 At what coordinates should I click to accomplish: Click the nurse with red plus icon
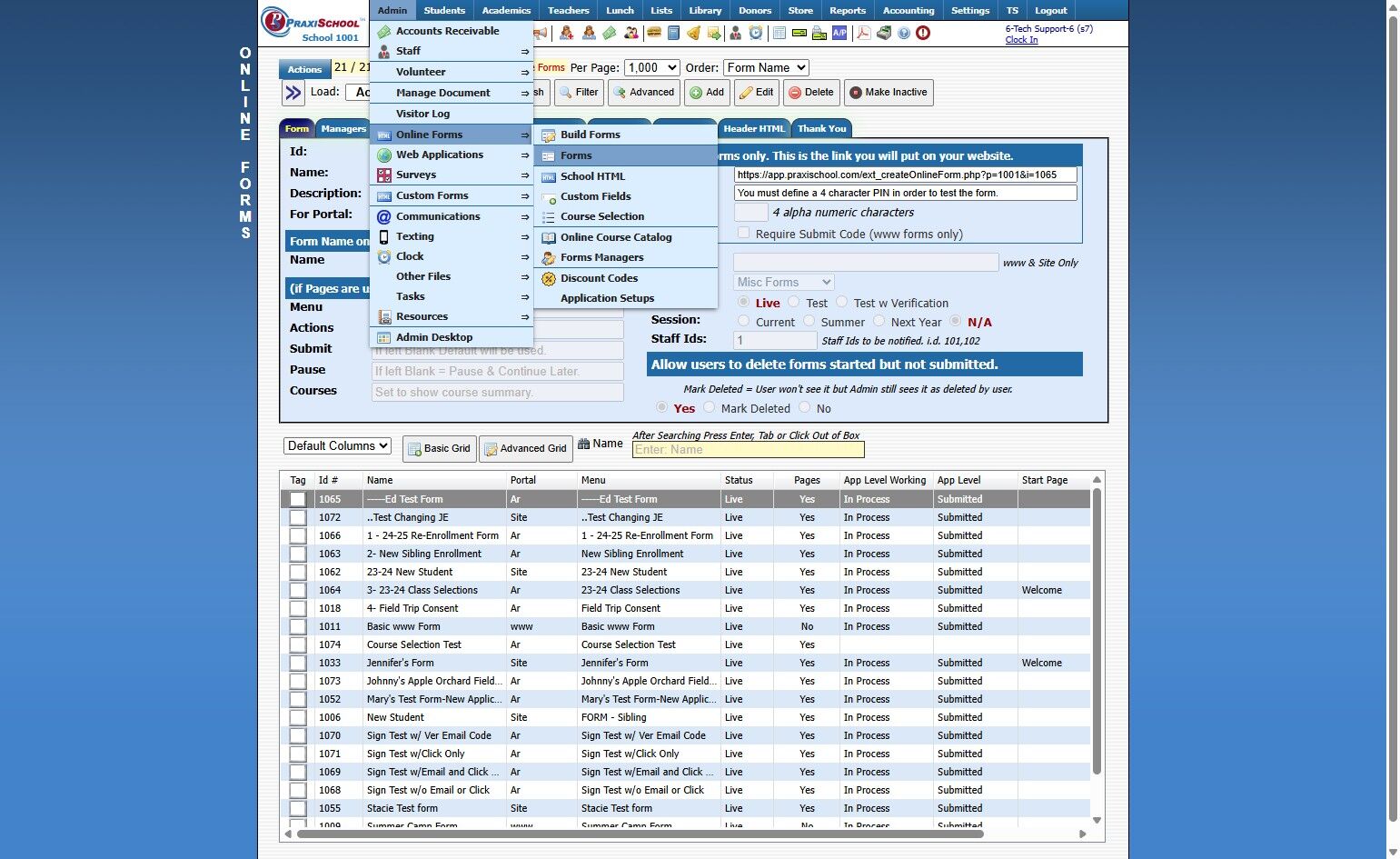coord(567,34)
